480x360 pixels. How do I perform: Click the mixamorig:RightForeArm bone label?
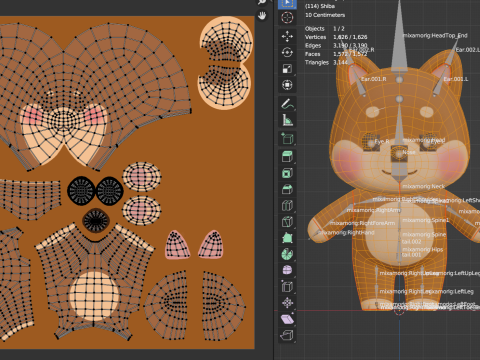coord(362,223)
